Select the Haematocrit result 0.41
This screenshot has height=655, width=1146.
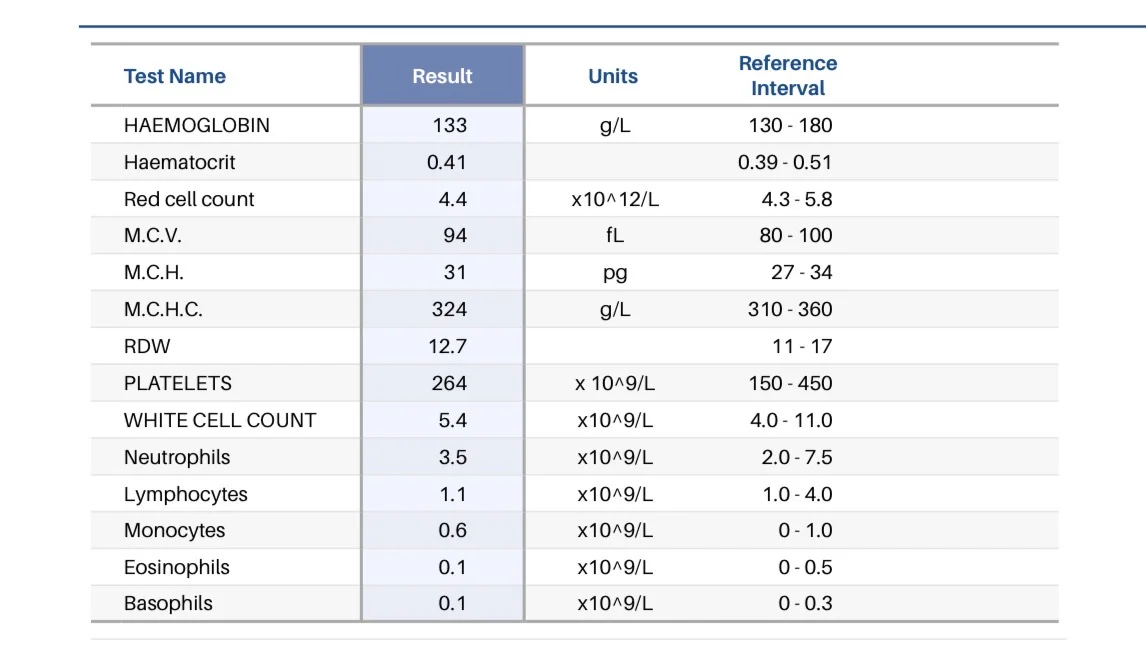point(447,162)
